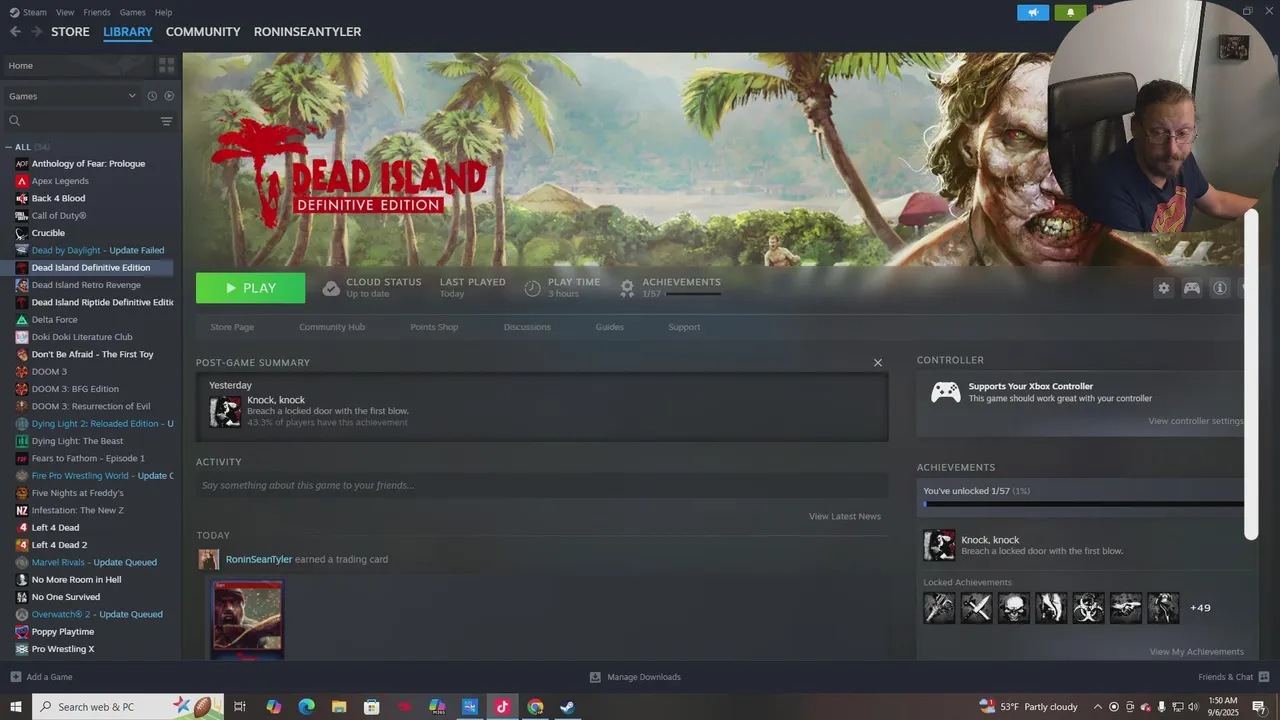This screenshot has width=1280, height=720.
Task: Click the achievements progress bar near play time
Action: click(x=693, y=294)
